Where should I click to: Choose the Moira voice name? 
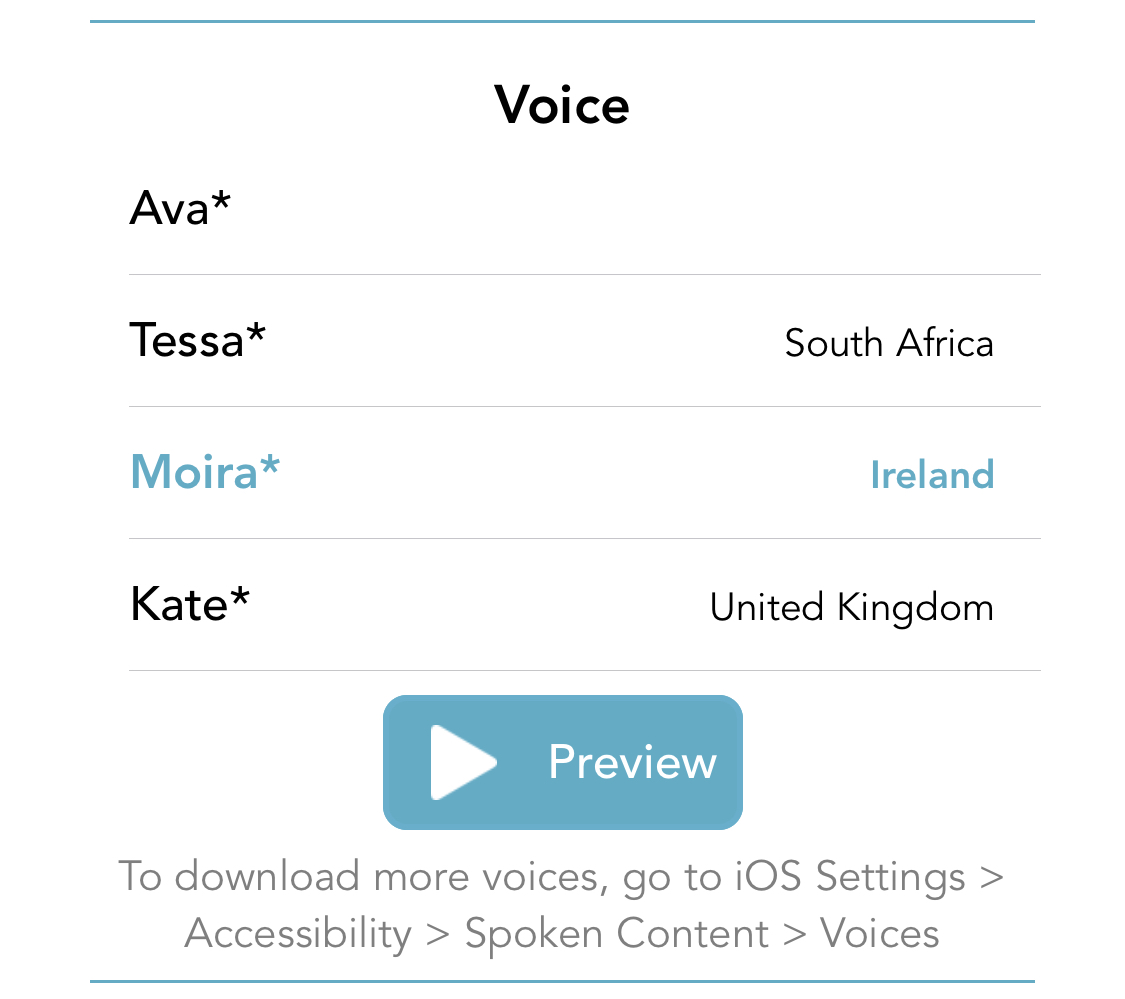[194, 472]
